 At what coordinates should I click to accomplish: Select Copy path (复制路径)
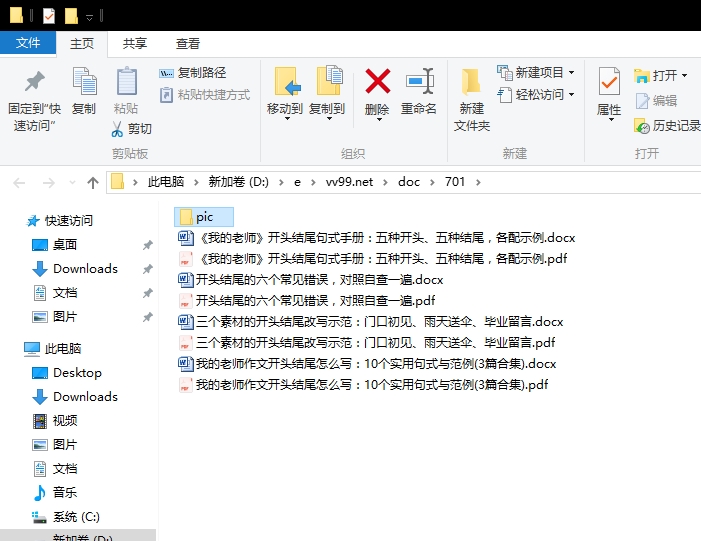point(193,72)
